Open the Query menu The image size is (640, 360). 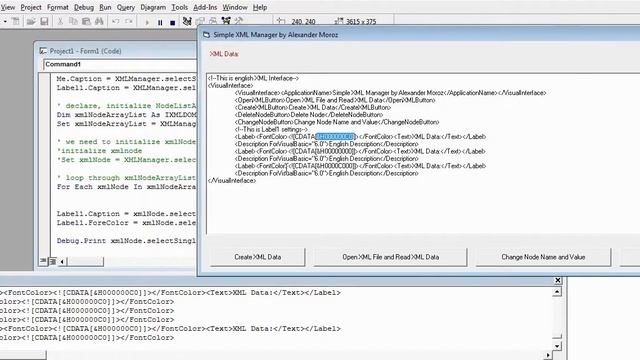click(x=126, y=7)
